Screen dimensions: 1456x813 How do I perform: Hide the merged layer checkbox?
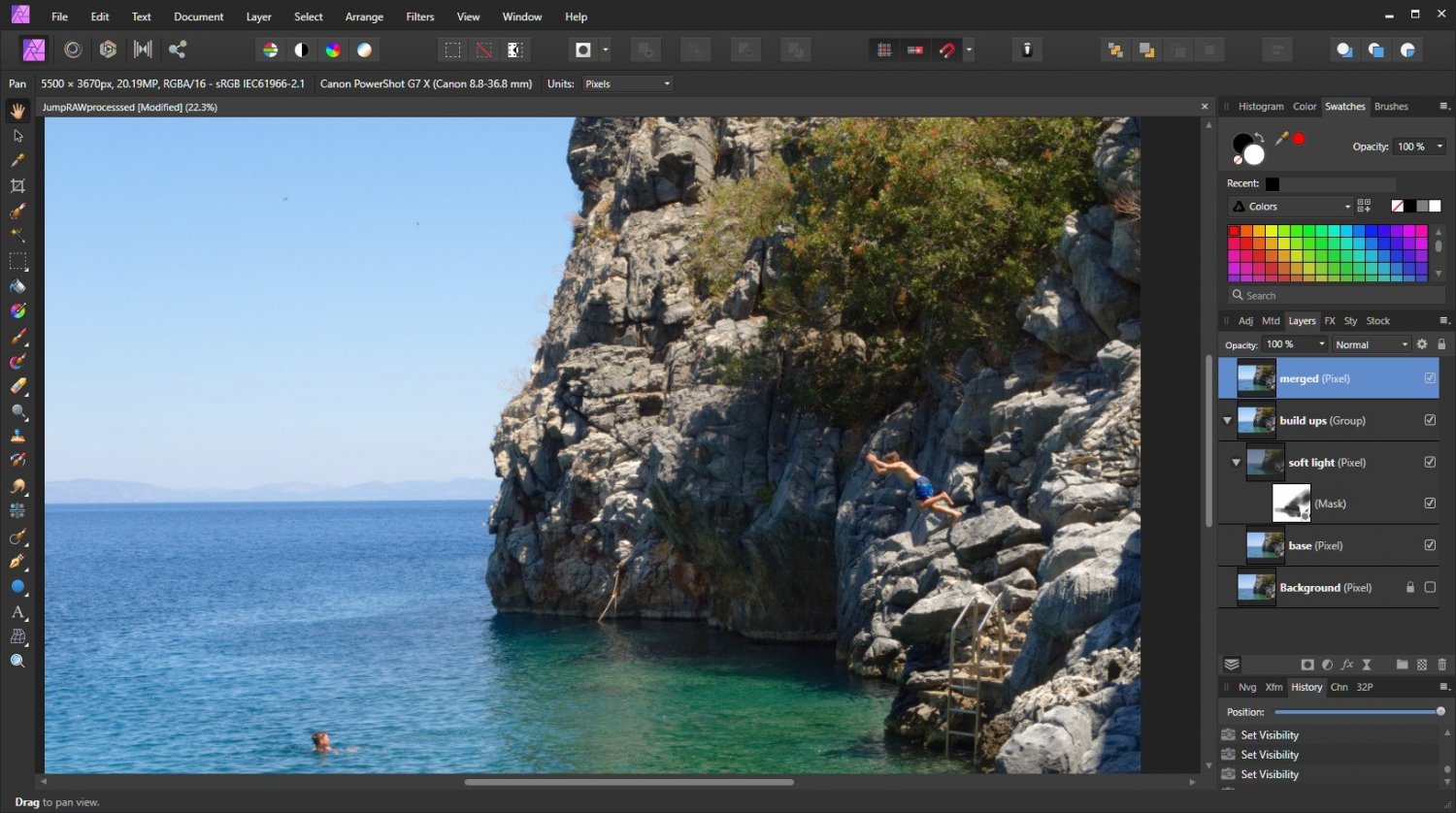click(1430, 378)
